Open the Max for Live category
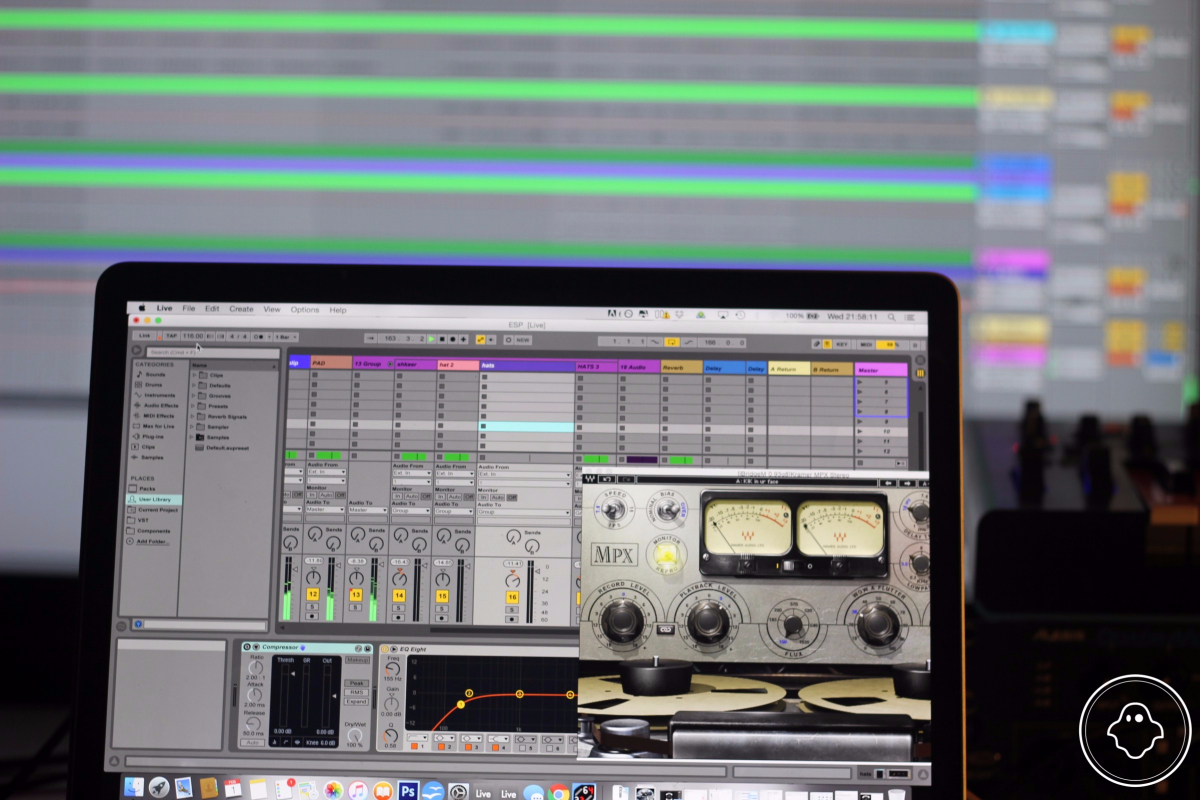The image size is (1200, 800). pyautogui.click(x=155, y=426)
